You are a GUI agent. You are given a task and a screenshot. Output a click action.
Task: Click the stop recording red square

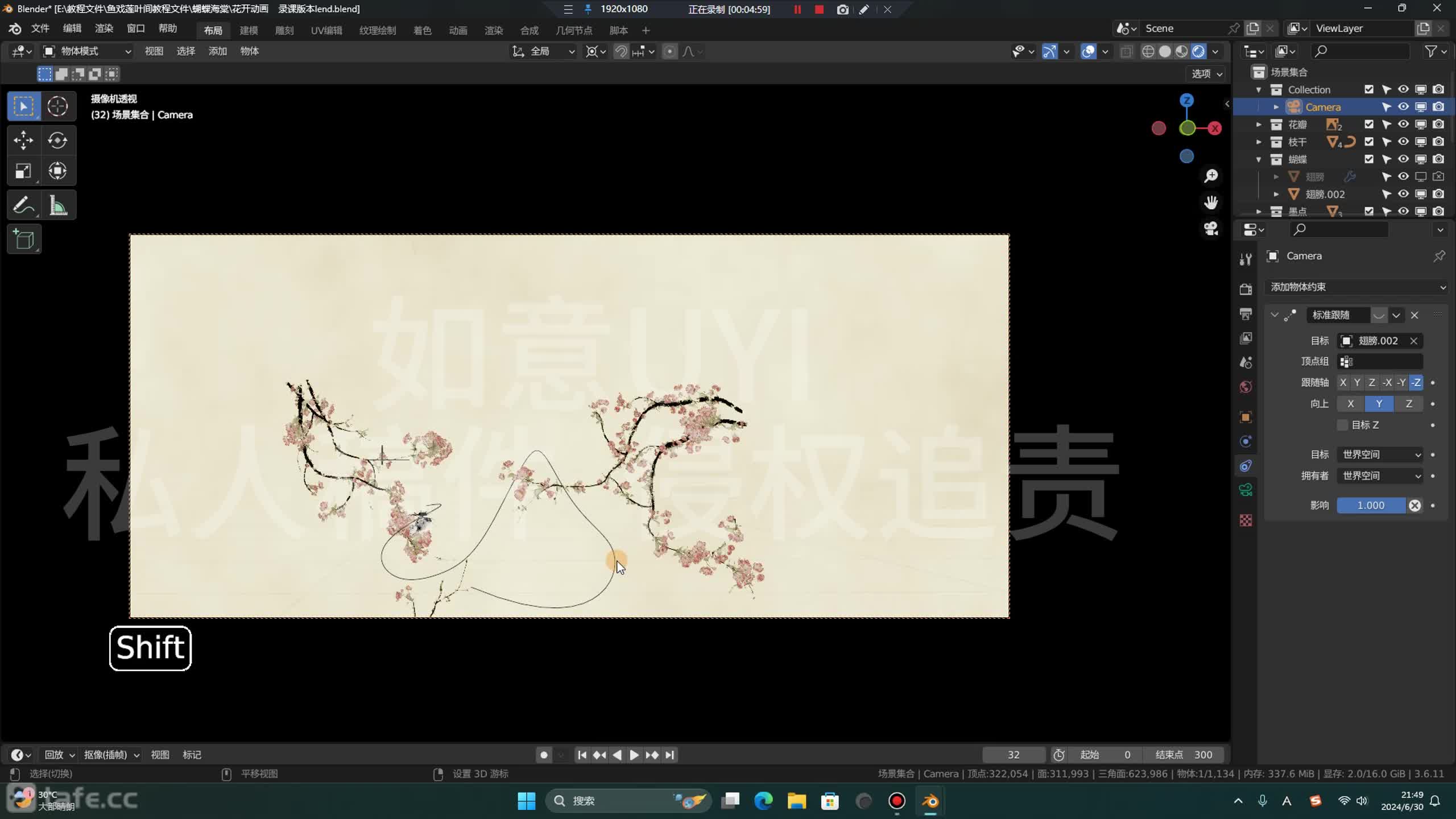click(819, 10)
